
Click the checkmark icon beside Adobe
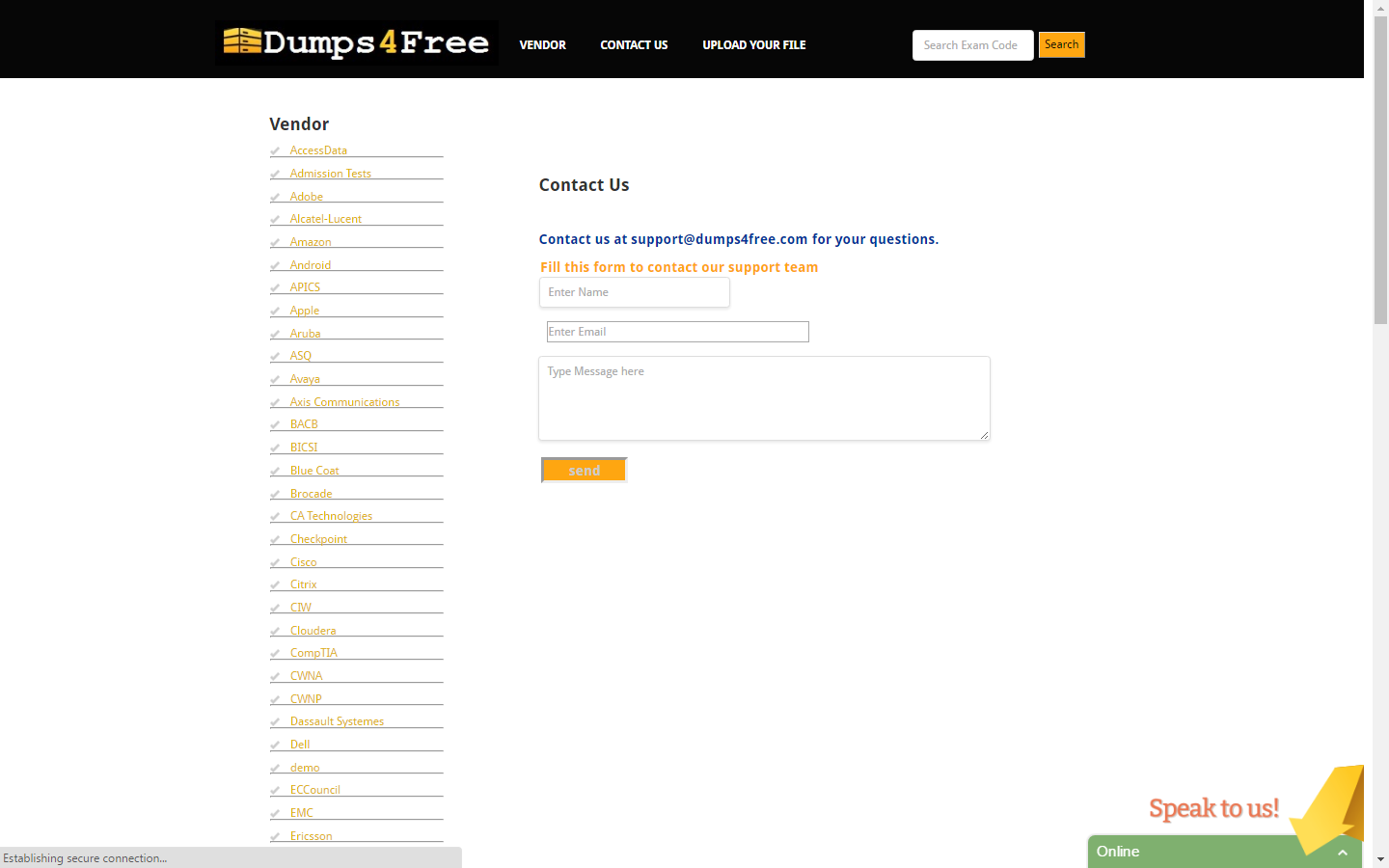click(275, 198)
